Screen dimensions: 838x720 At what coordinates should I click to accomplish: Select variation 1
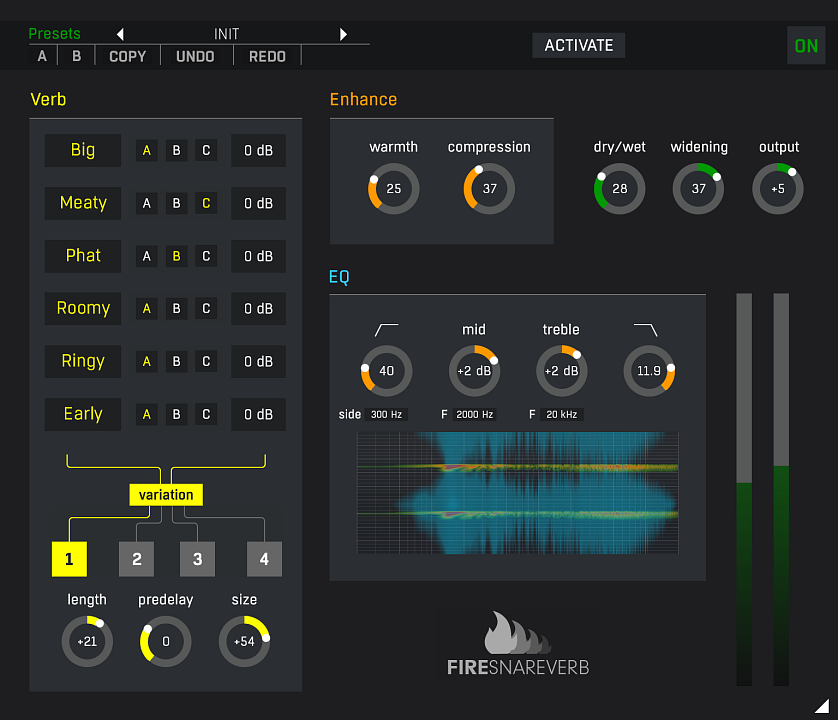pyautogui.click(x=69, y=559)
